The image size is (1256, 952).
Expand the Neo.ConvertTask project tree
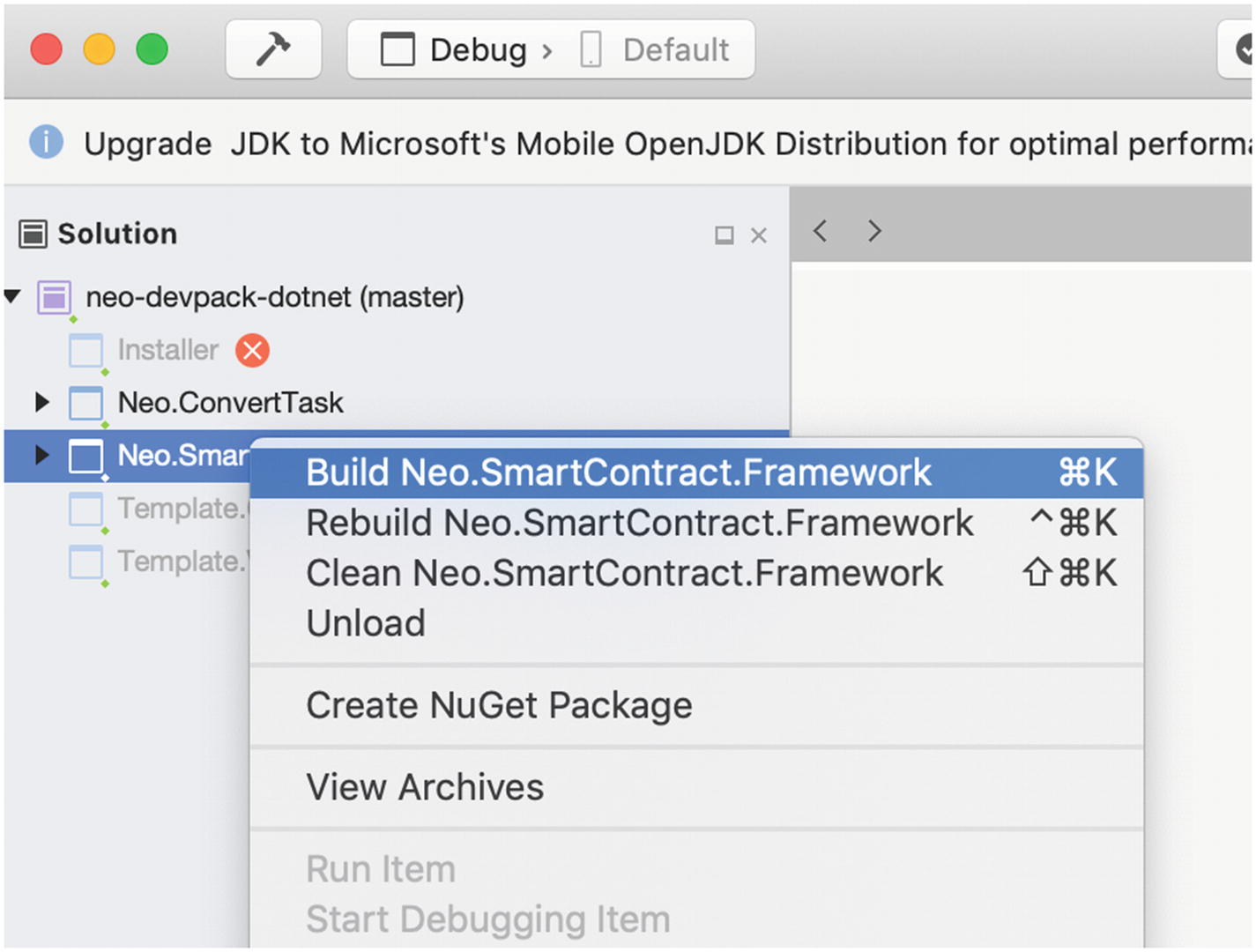[x=41, y=403]
